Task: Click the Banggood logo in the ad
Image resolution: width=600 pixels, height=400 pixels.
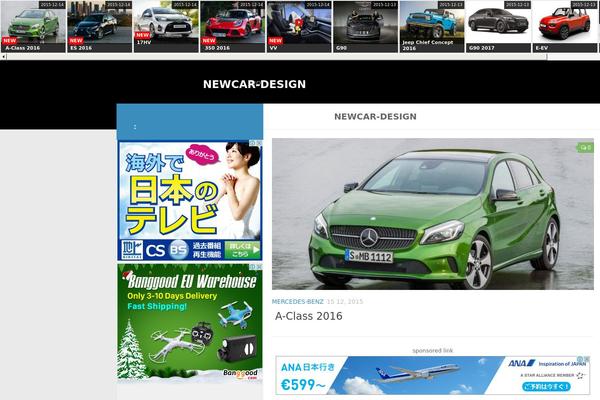Action: point(241,374)
